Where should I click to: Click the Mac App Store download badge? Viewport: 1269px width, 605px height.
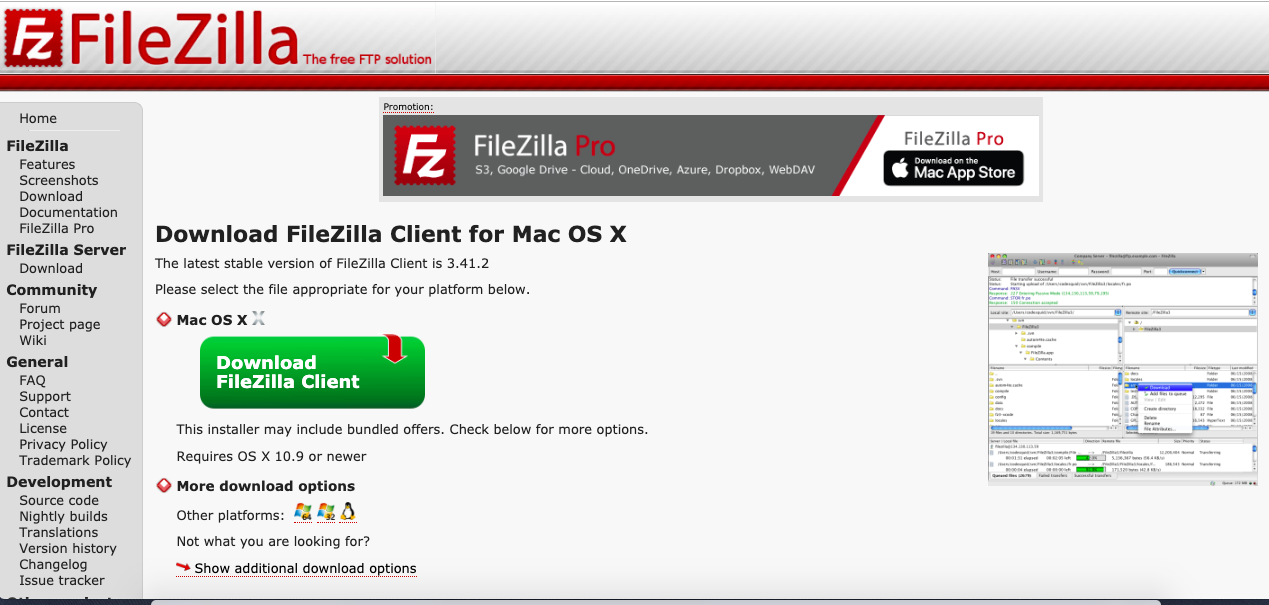[953, 168]
